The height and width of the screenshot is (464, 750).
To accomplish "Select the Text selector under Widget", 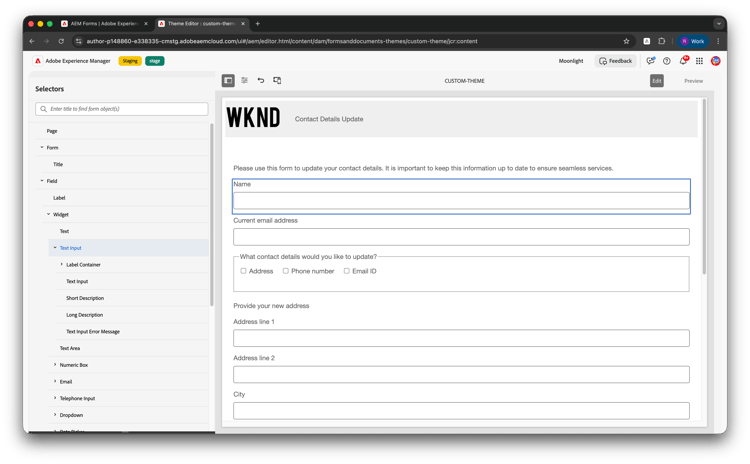I will click(64, 231).
